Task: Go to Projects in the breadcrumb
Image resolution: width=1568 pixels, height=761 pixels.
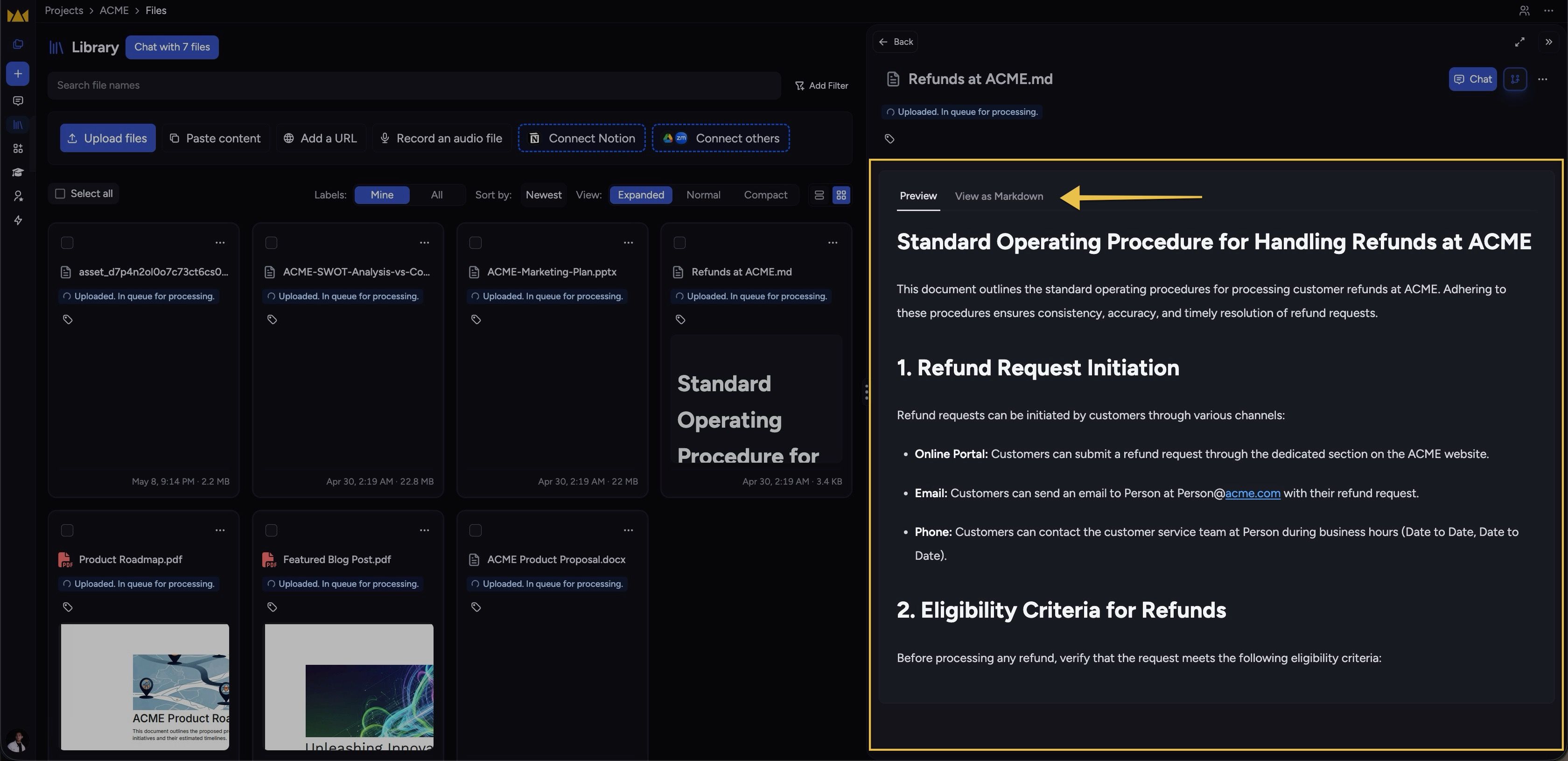Action: pyautogui.click(x=64, y=10)
